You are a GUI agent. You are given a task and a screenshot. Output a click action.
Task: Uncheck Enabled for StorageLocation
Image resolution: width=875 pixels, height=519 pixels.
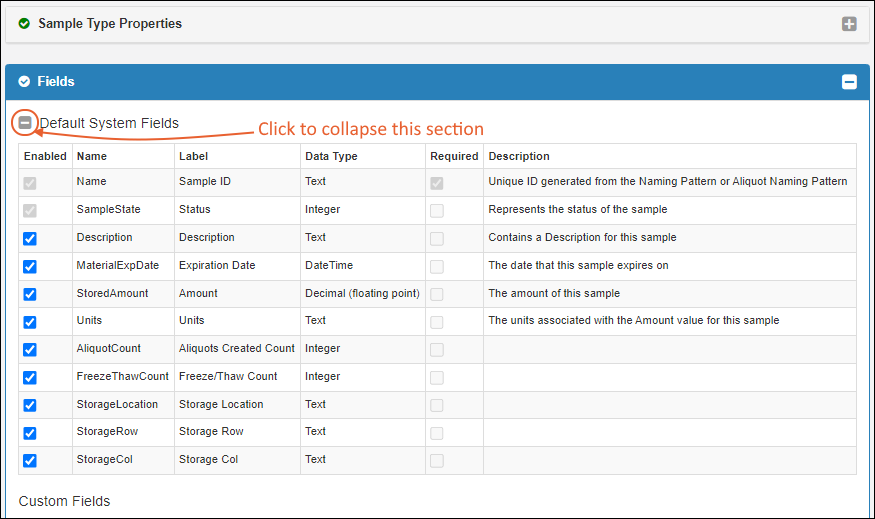[x=30, y=405]
